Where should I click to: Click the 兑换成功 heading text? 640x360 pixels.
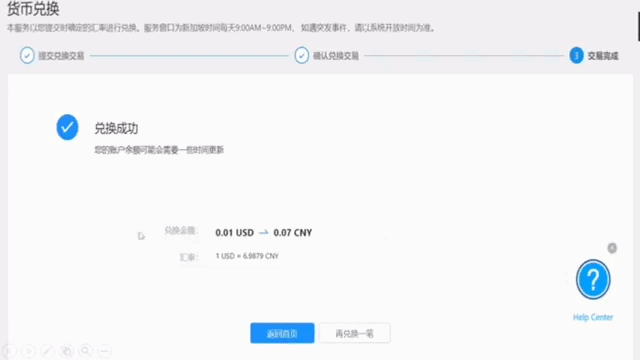click(x=116, y=129)
